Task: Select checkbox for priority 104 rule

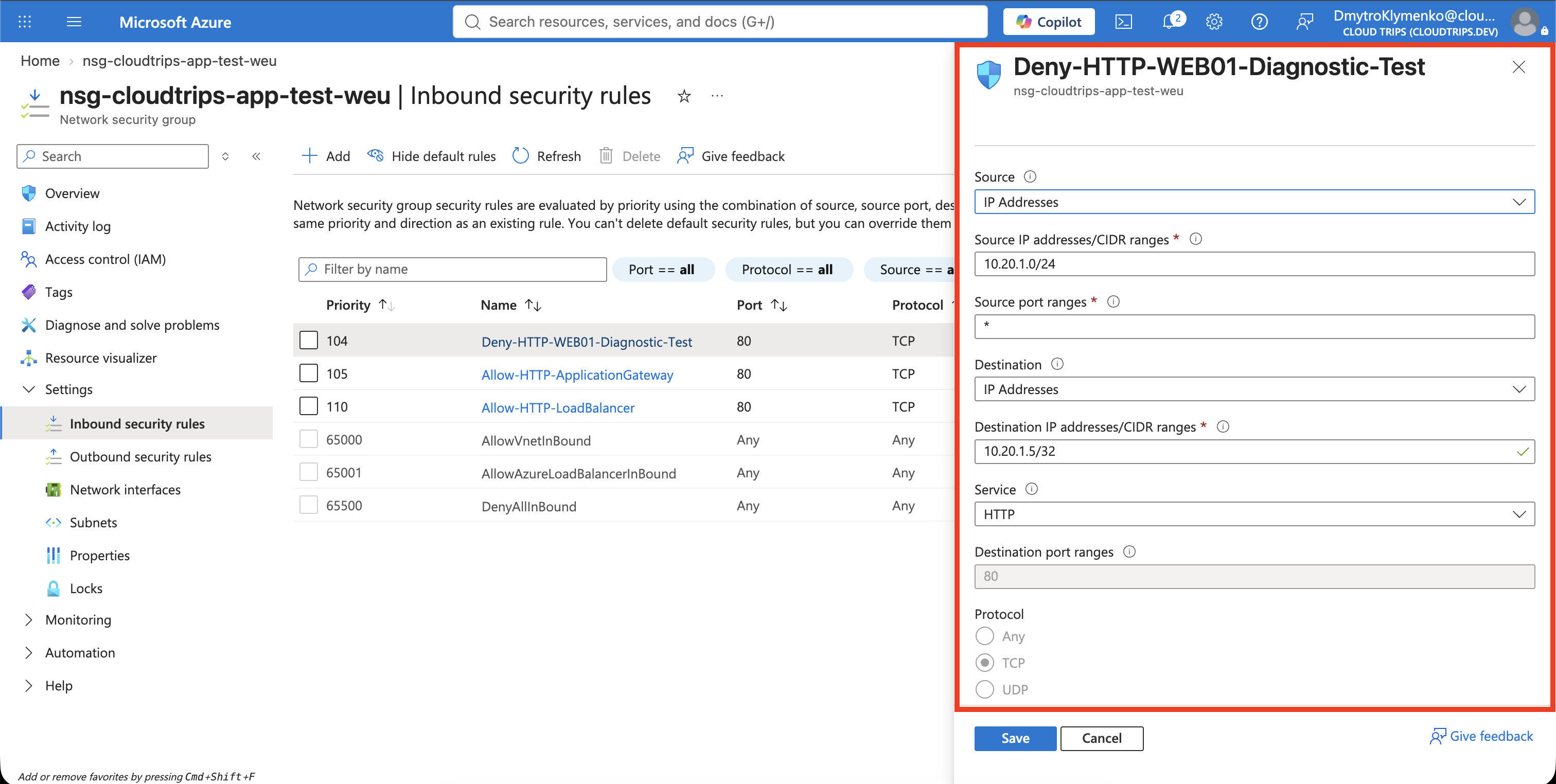Action: 309,341
